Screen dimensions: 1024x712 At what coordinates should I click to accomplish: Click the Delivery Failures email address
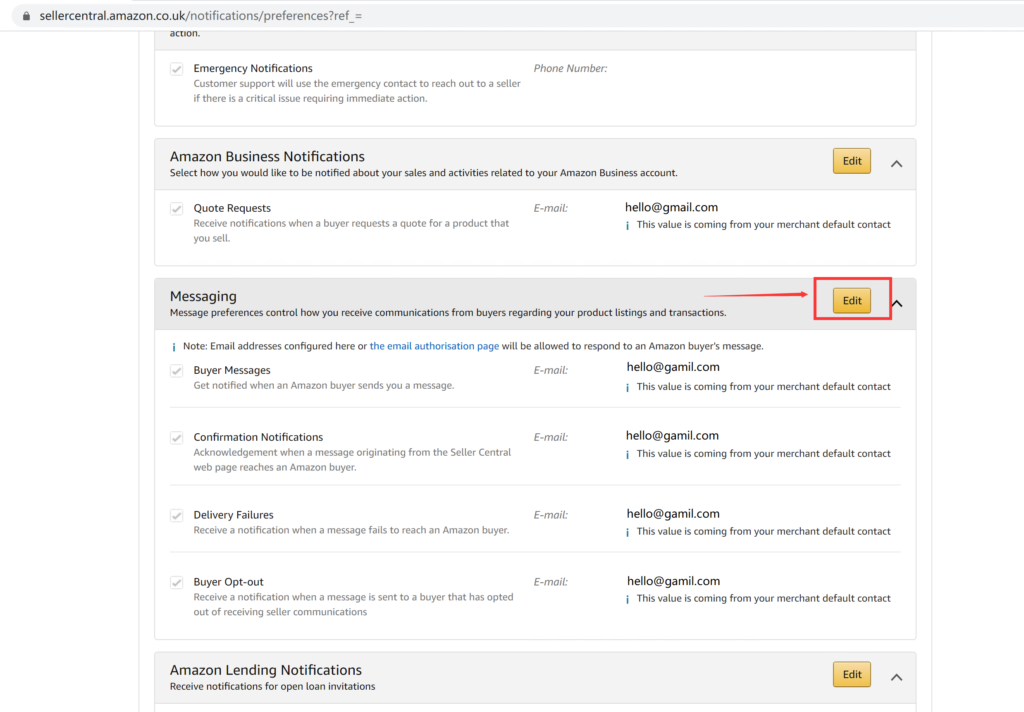(x=673, y=514)
